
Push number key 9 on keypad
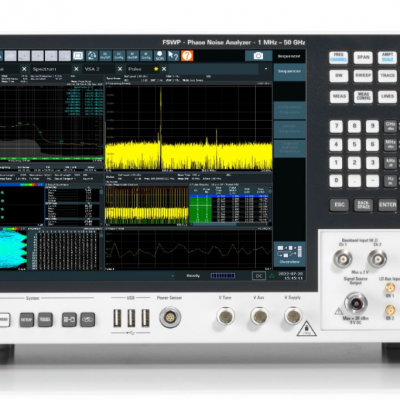(x=372, y=126)
